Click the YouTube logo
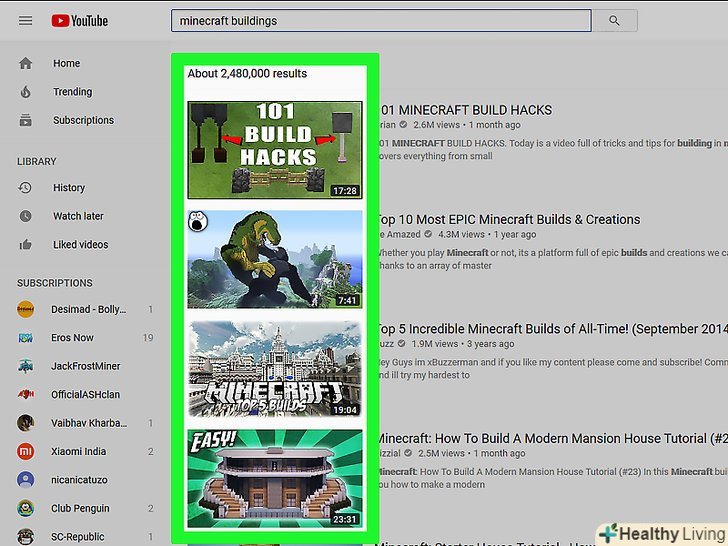 point(79,20)
